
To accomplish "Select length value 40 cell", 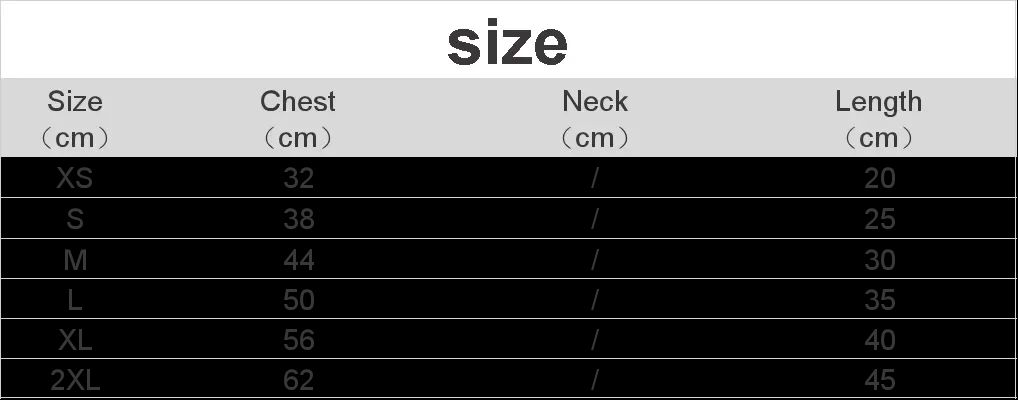I will (x=879, y=340).
